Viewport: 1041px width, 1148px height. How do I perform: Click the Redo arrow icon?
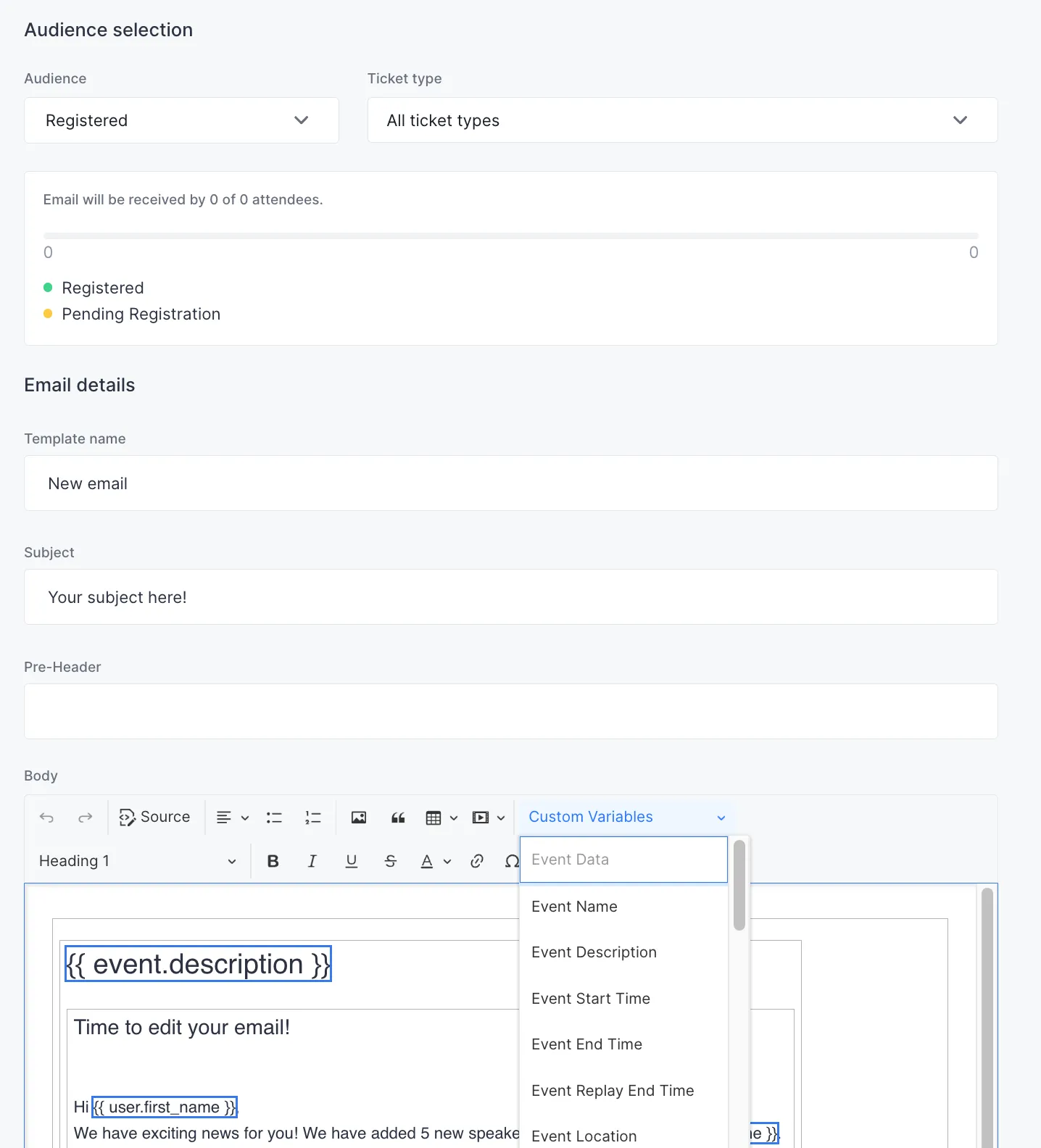tap(86, 818)
